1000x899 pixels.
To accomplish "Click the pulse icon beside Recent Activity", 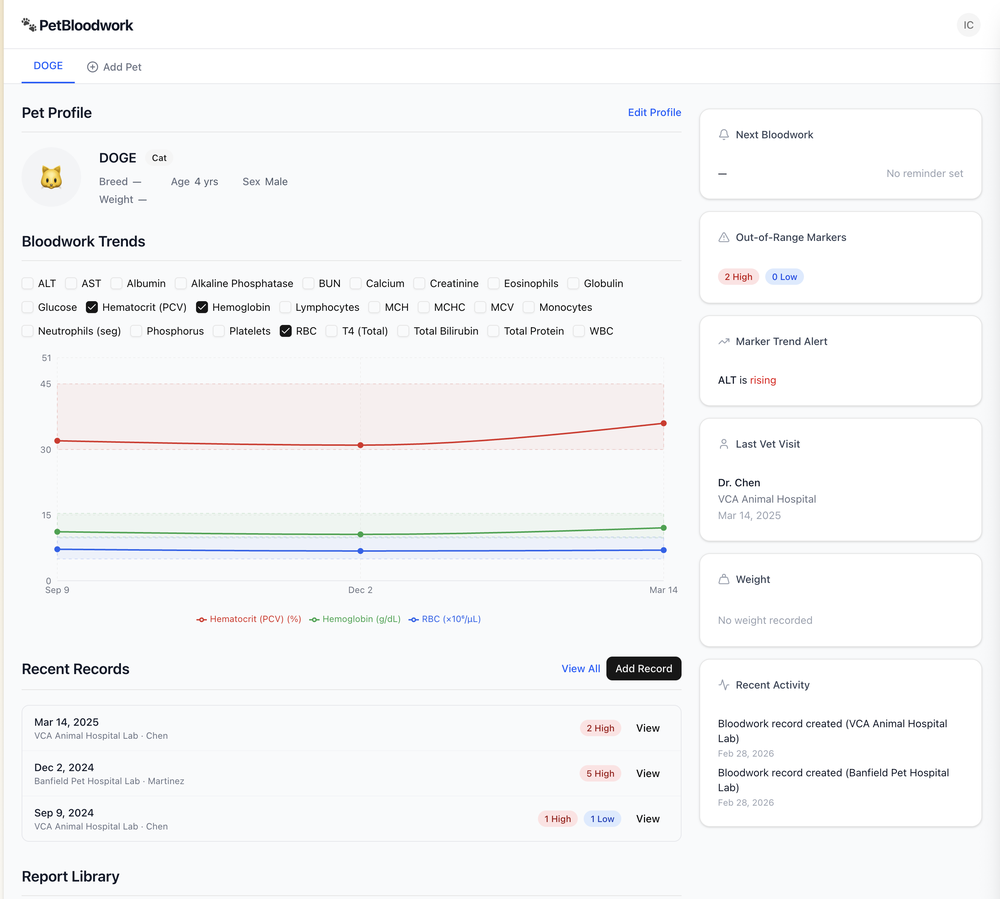I will (723, 685).
